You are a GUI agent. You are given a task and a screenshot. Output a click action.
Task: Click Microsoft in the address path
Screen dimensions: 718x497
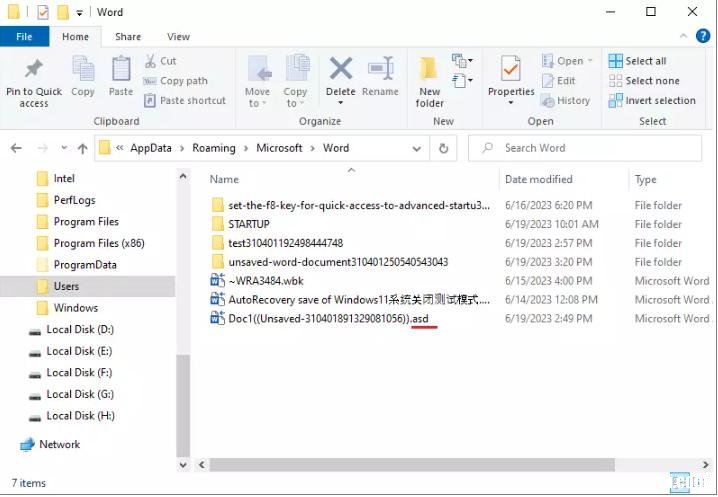point(279,148)
